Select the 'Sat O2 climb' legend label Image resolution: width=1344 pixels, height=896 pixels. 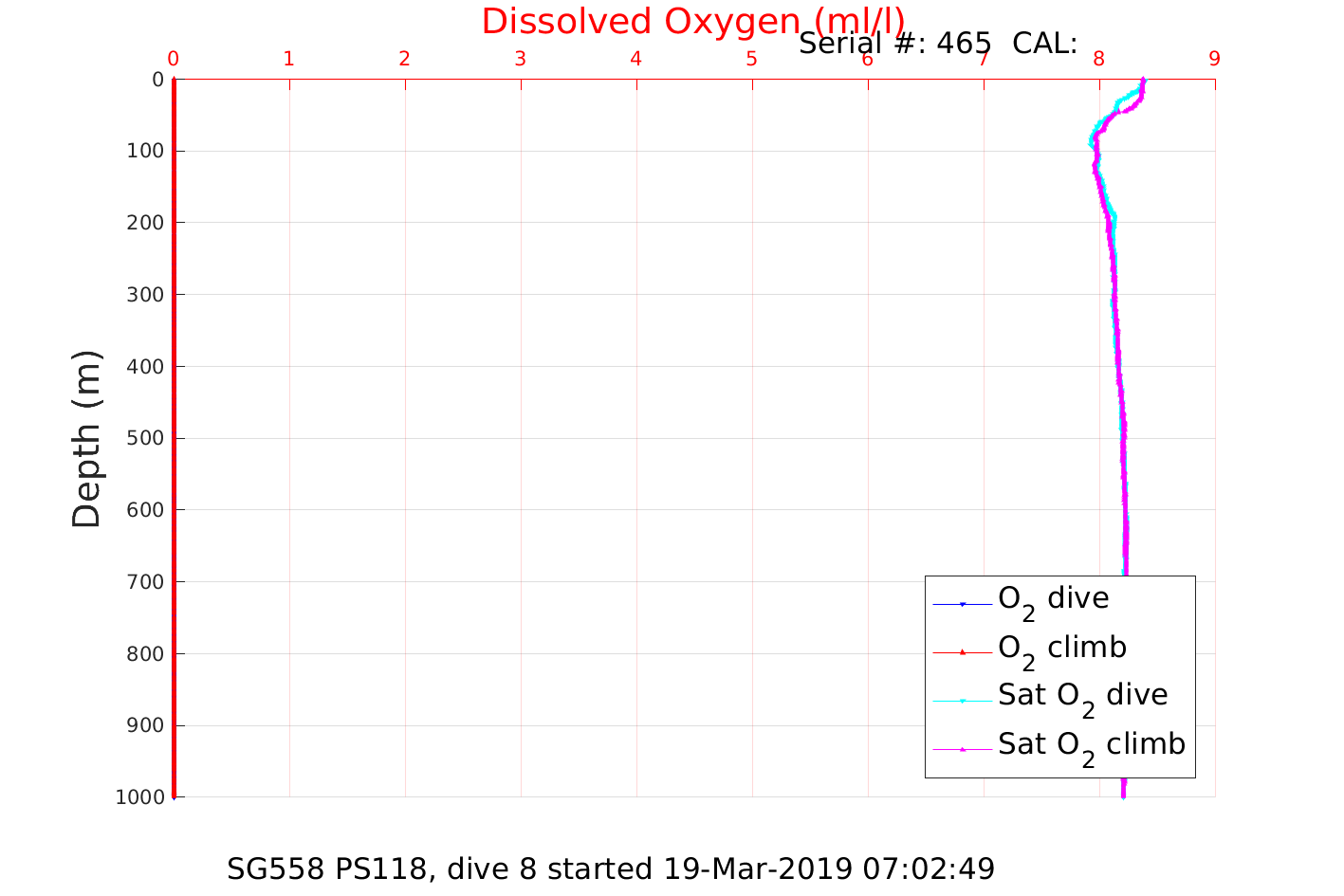(1091, 745)
